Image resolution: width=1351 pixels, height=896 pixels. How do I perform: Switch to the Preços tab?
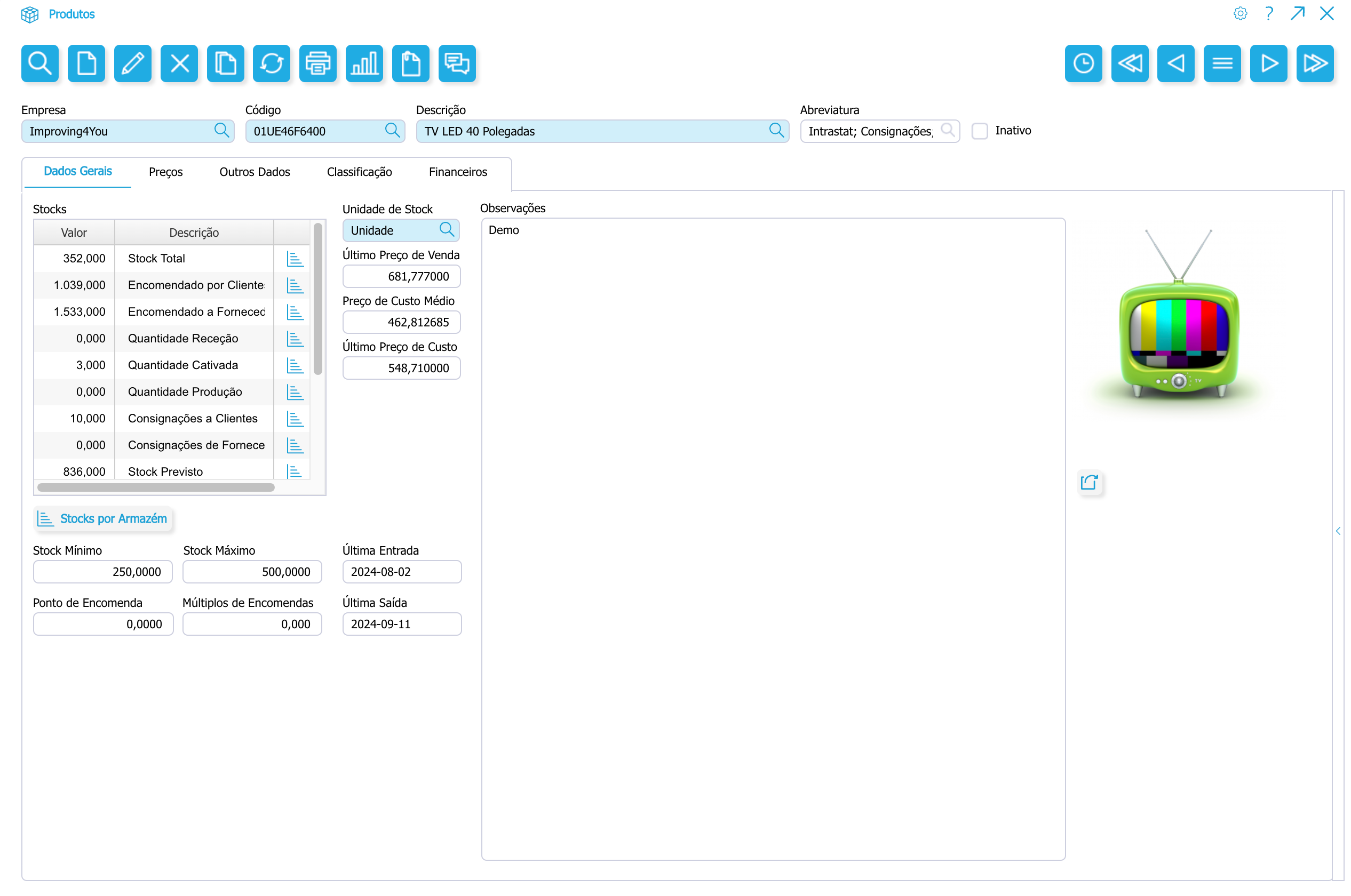coord(165,172)
